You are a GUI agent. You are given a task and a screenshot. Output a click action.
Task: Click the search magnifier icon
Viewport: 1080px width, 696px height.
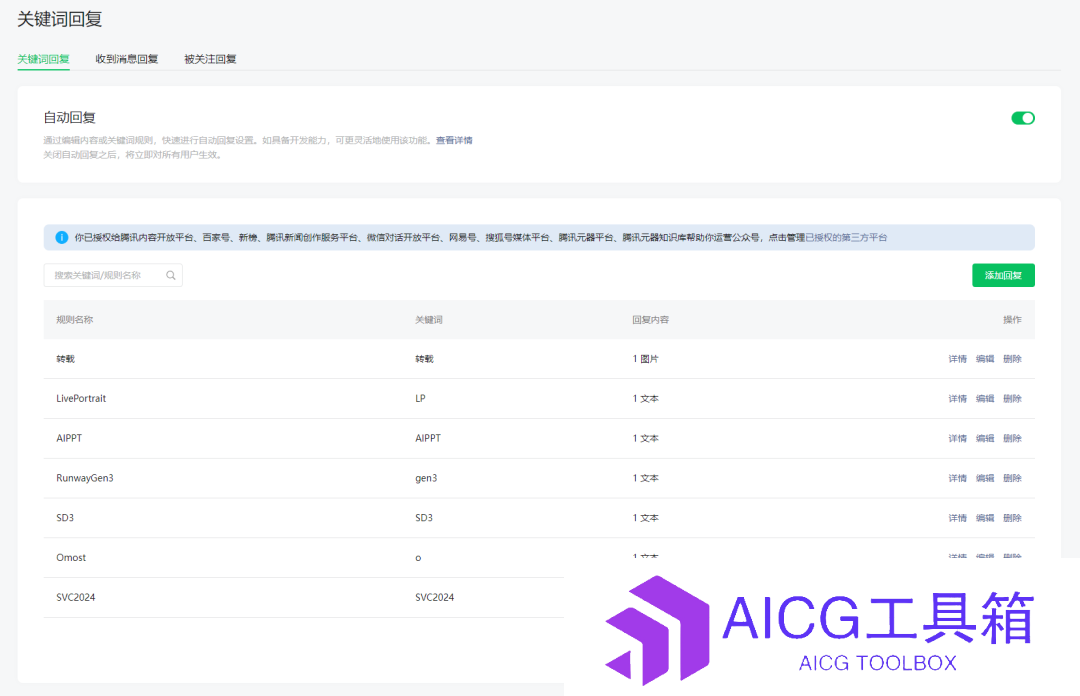171,276
